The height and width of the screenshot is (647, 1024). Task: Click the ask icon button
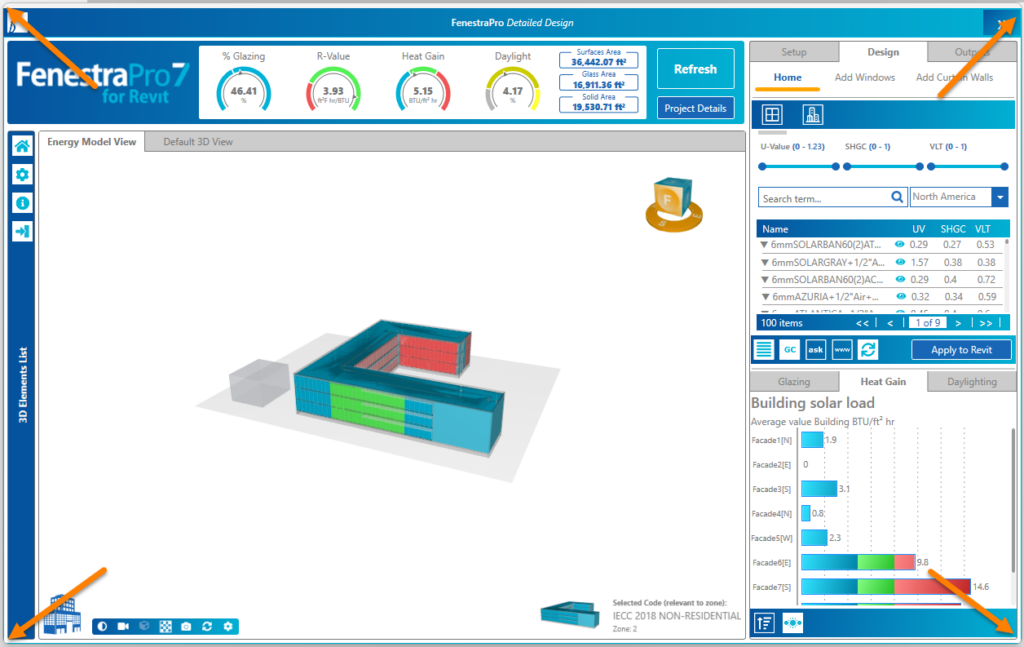[x=816, y=349]
